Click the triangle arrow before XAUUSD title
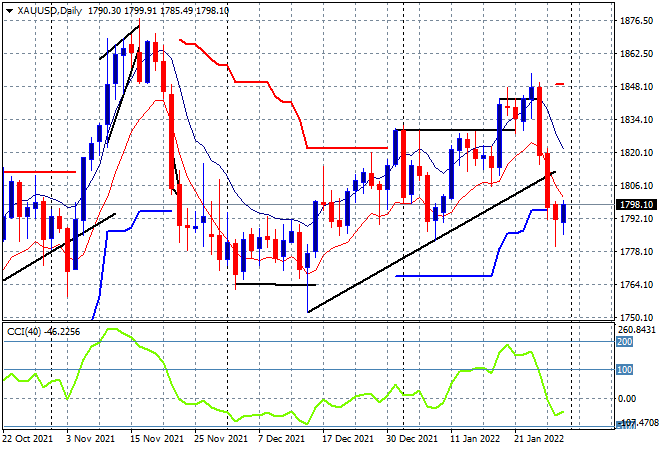 9,11
